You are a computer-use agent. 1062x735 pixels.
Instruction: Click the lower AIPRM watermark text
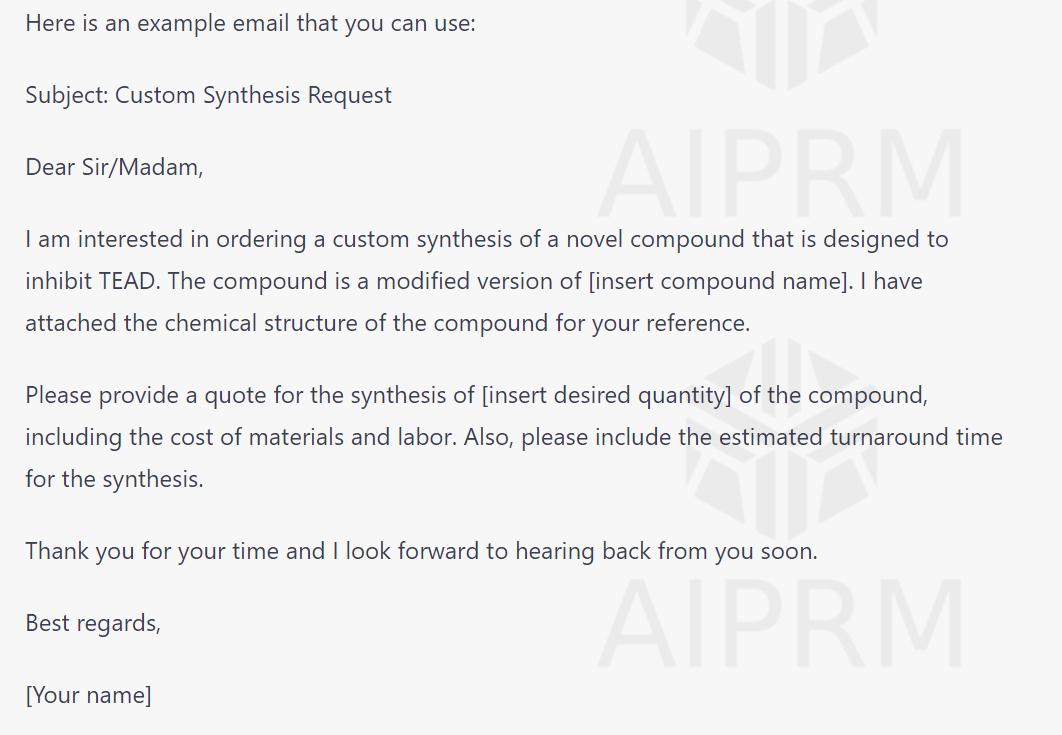[780, 623]
